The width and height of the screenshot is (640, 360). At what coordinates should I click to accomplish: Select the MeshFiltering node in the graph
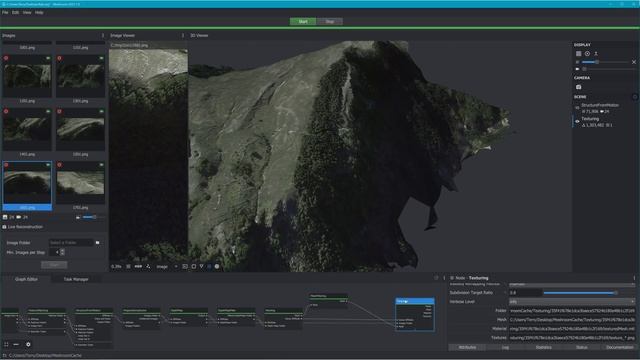(x=329, y=300)
